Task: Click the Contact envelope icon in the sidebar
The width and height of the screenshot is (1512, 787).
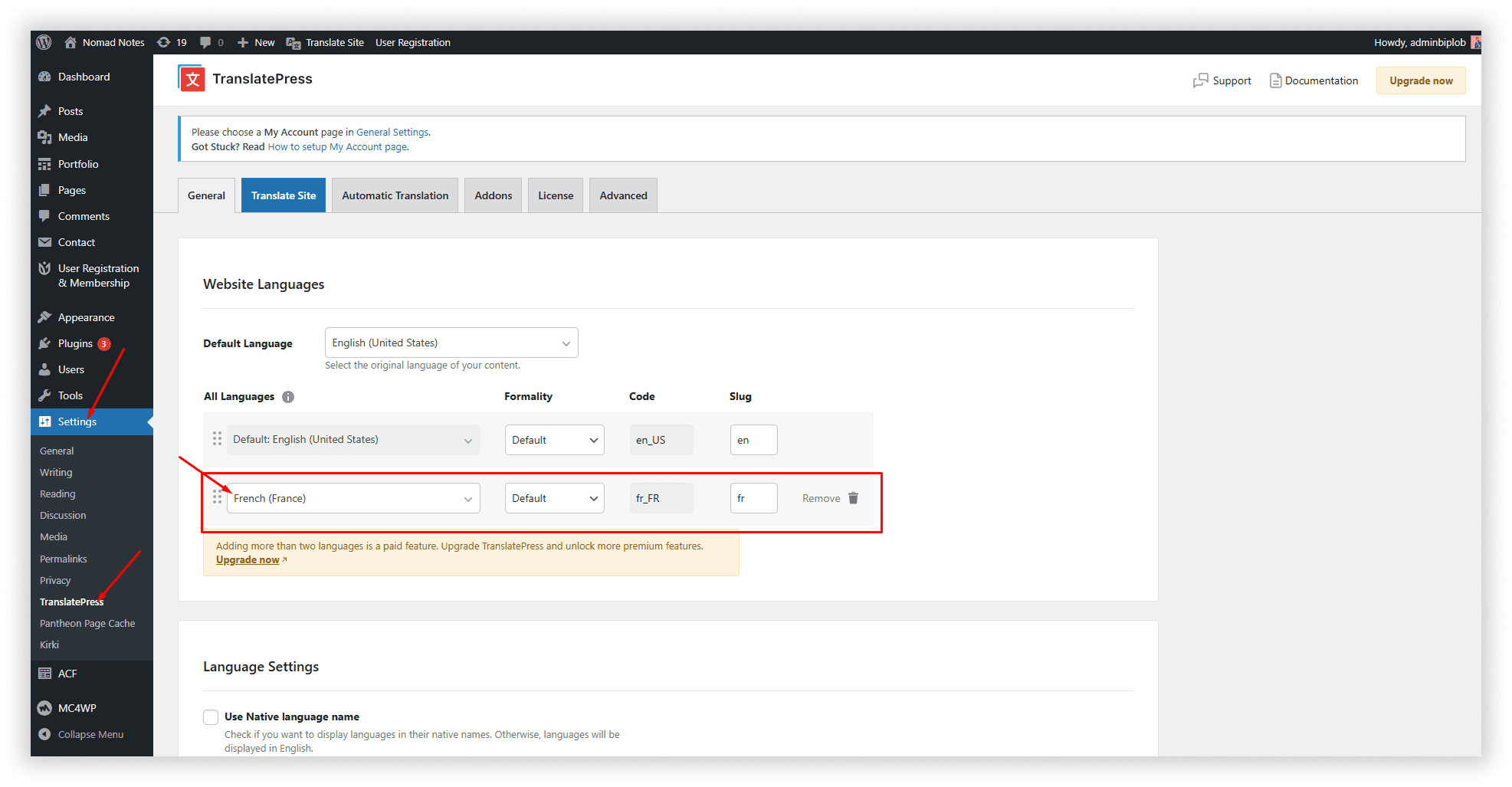Action: pyautogui.click(x=44, y=242)
